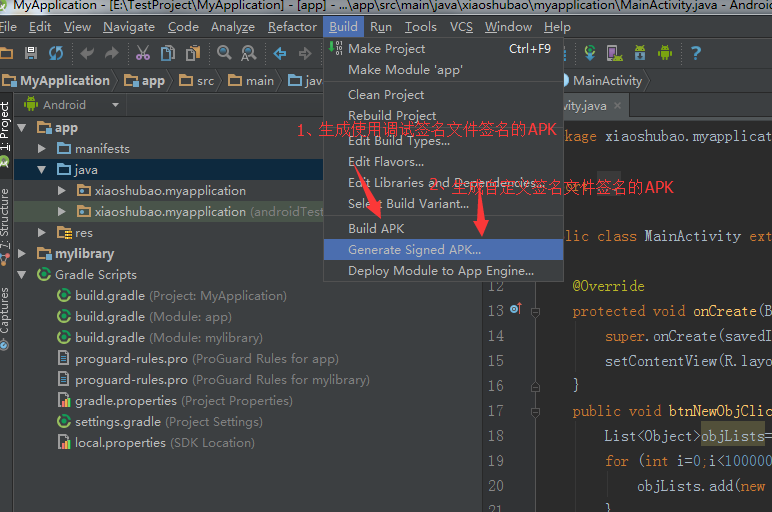The image size is (772, 512).
Task: Open the VCS menu
Action: coord(461,27)
